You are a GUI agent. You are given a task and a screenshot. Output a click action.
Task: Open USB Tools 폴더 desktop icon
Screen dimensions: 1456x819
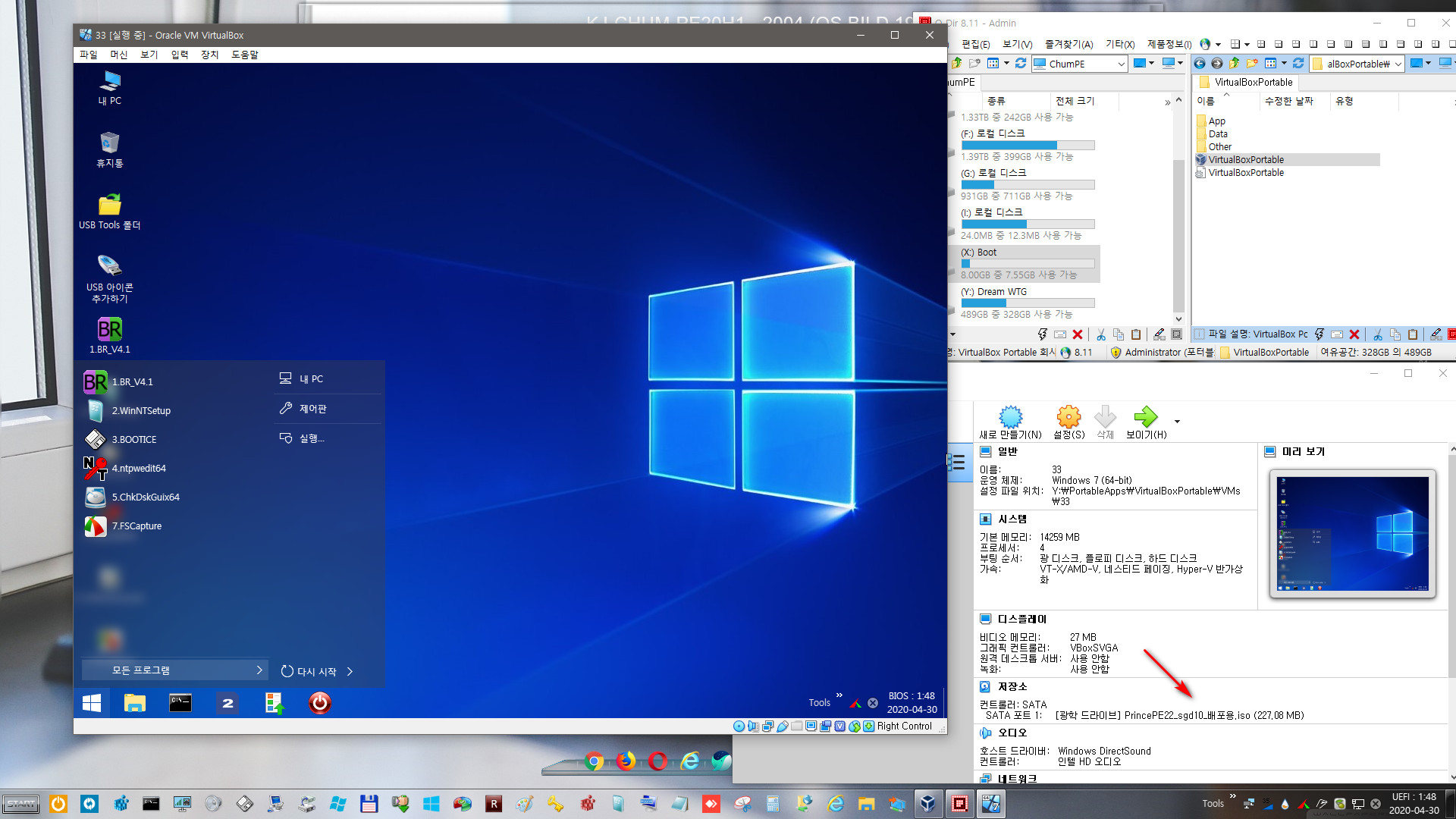click(x=110, y=212)
